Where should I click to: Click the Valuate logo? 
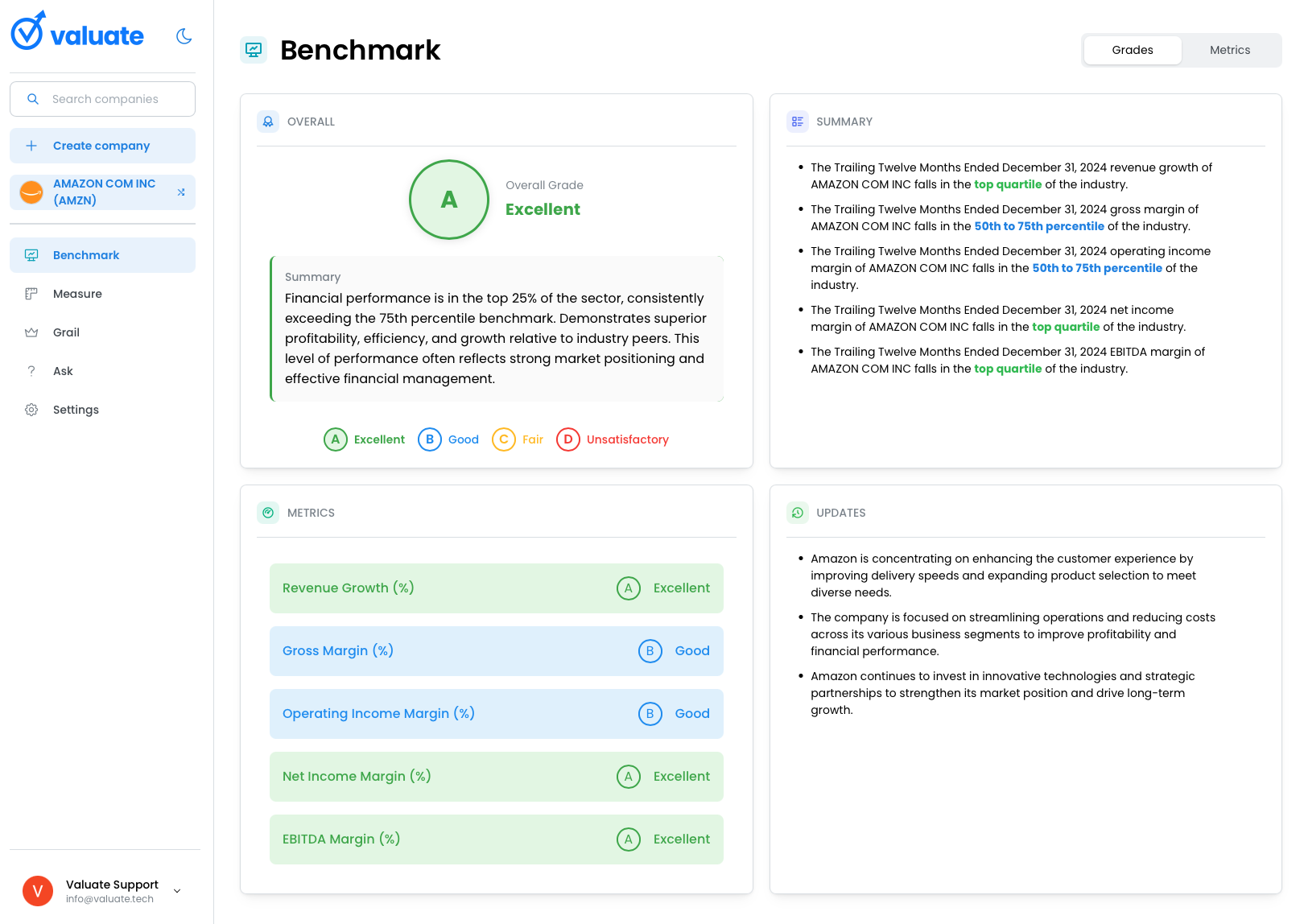[77, 32]
